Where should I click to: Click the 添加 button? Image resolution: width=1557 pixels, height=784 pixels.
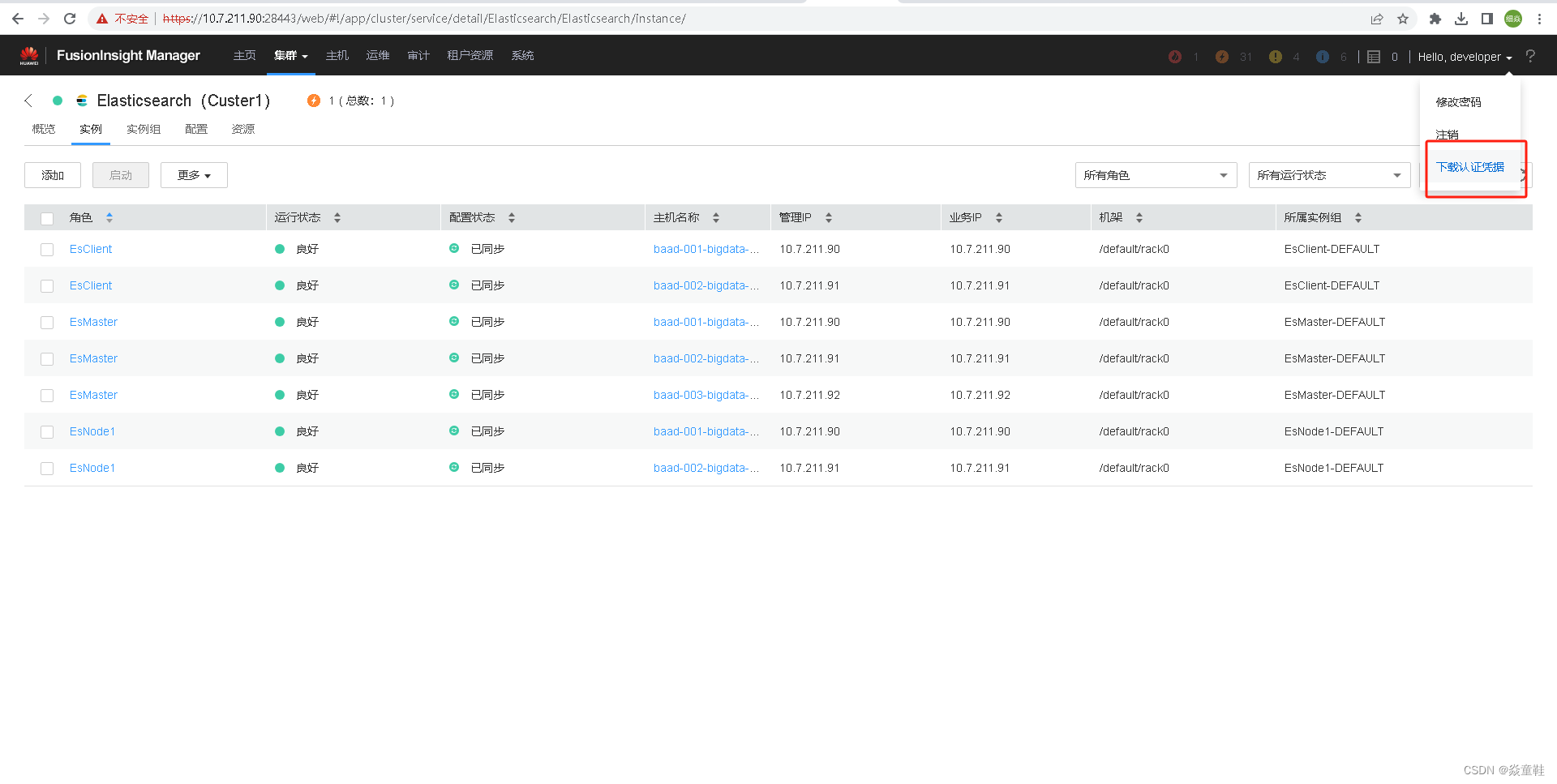(x=53, y=175)
